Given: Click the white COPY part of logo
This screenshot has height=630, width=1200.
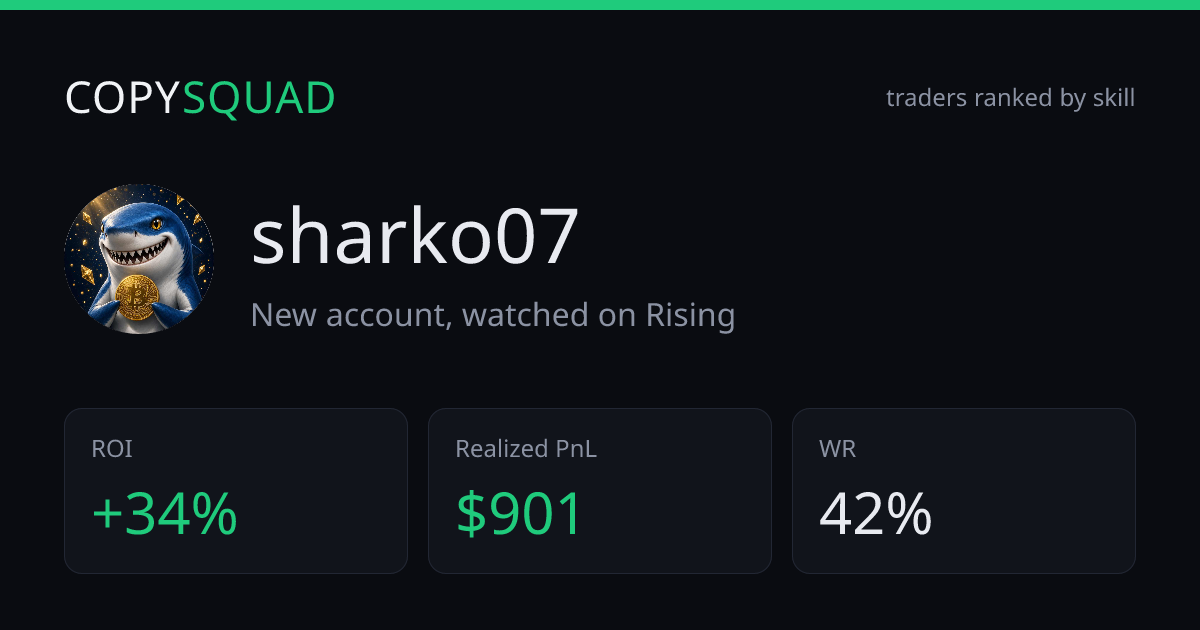Looking at the screenshot, I should point(123,98).
